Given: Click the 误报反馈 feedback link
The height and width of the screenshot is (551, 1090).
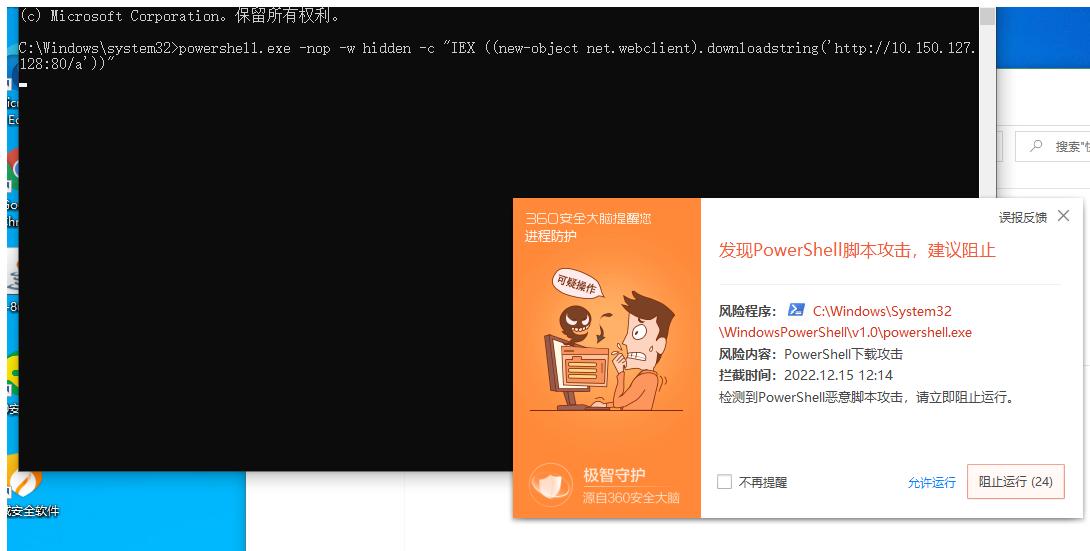Looking at the screenshot, I should click(1023, 217).
